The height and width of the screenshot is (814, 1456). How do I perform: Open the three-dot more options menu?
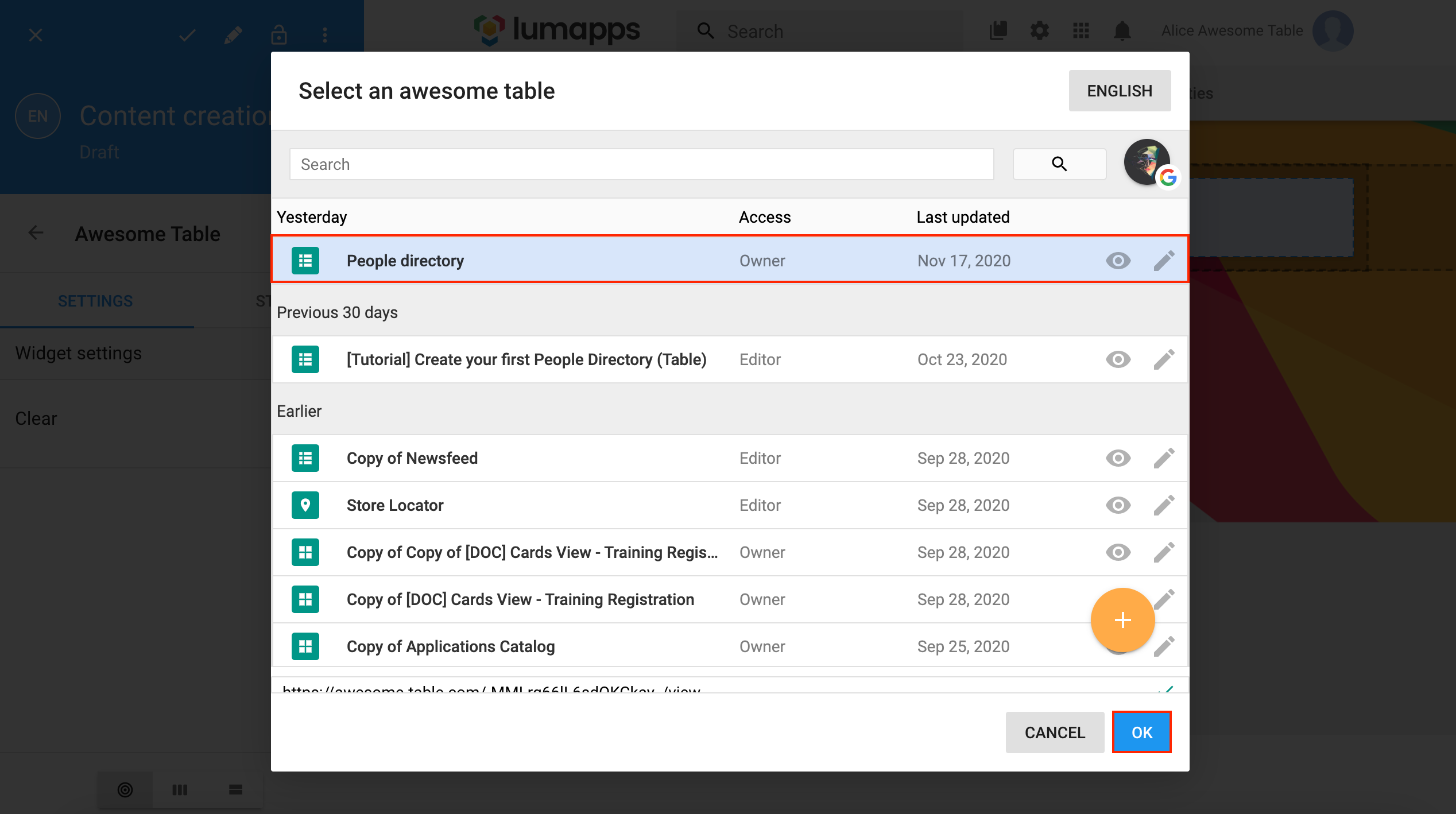tap(325, 36)
